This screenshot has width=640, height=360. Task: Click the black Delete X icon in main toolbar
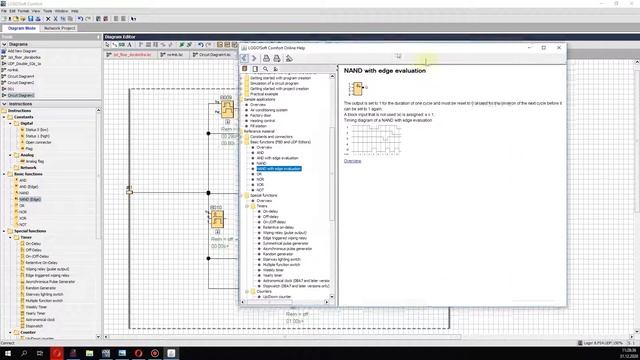click(x=48, y=19)
